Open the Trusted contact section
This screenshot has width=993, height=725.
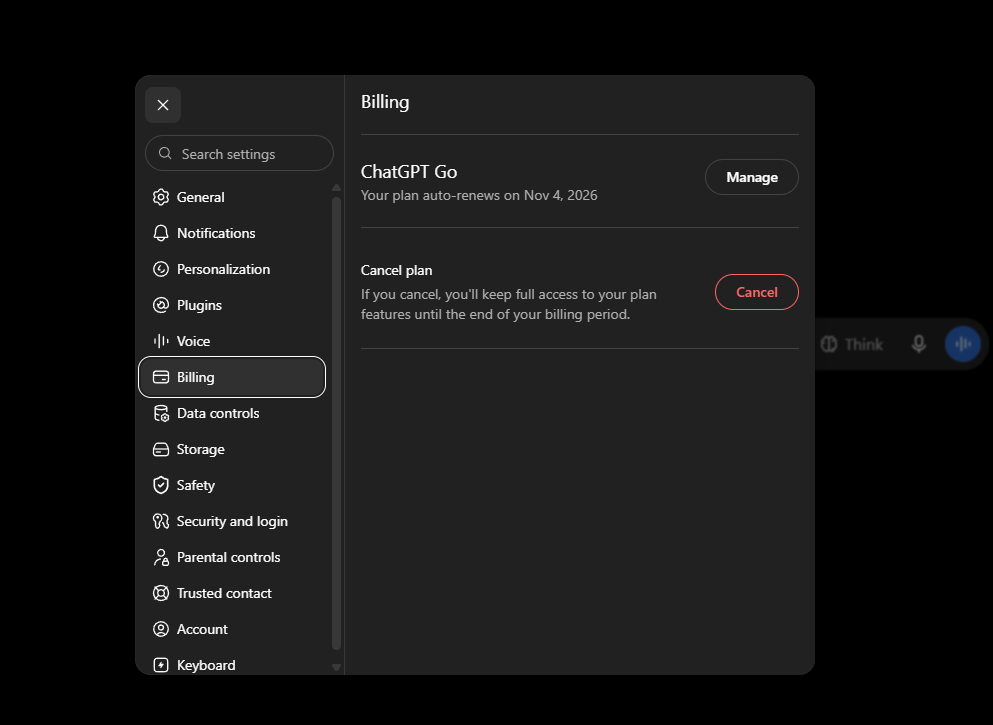tap(232, 593)
